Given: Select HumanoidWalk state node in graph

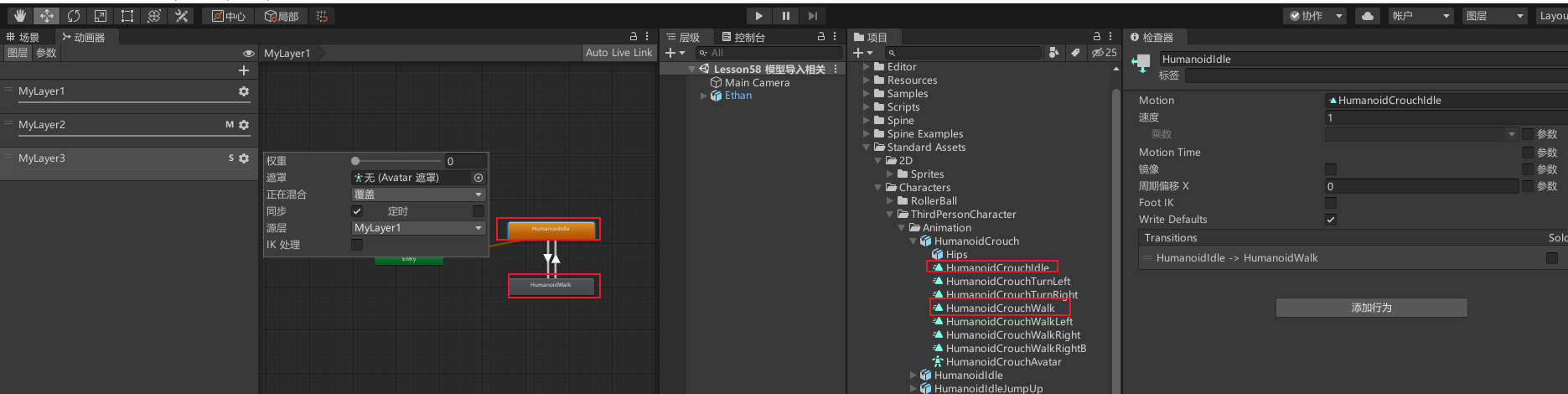Looking at the screenshot, I should tap(551, 285).
